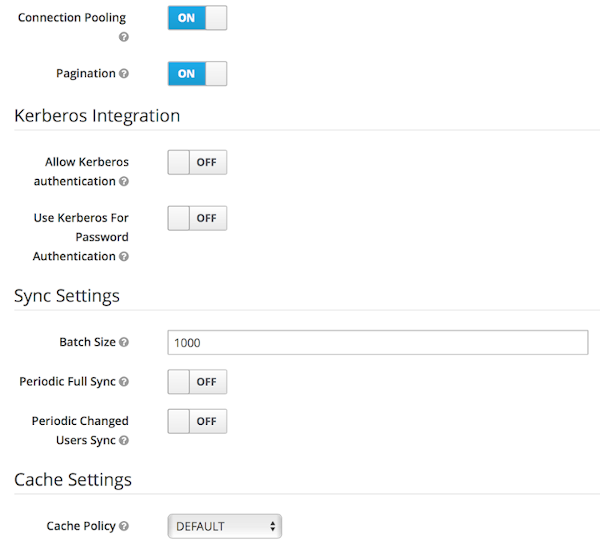This screenshot has height=545, width=600.
Task: Click the Periodic Changed Users Sync label
Action: pos(80,431)
